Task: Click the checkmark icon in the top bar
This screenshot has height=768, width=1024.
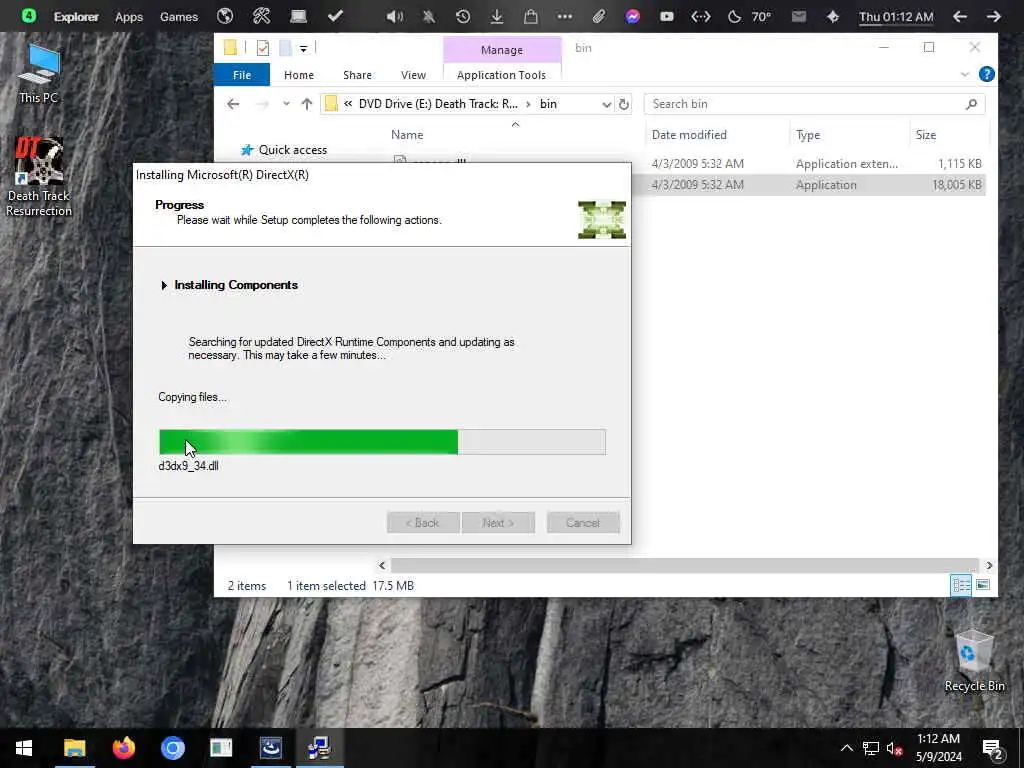Action: (336, 16)
